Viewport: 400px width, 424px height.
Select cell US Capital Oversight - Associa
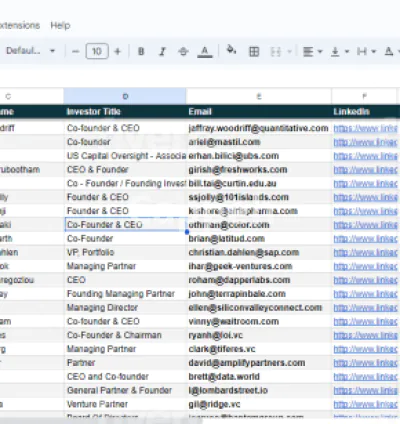click(125, 156)
